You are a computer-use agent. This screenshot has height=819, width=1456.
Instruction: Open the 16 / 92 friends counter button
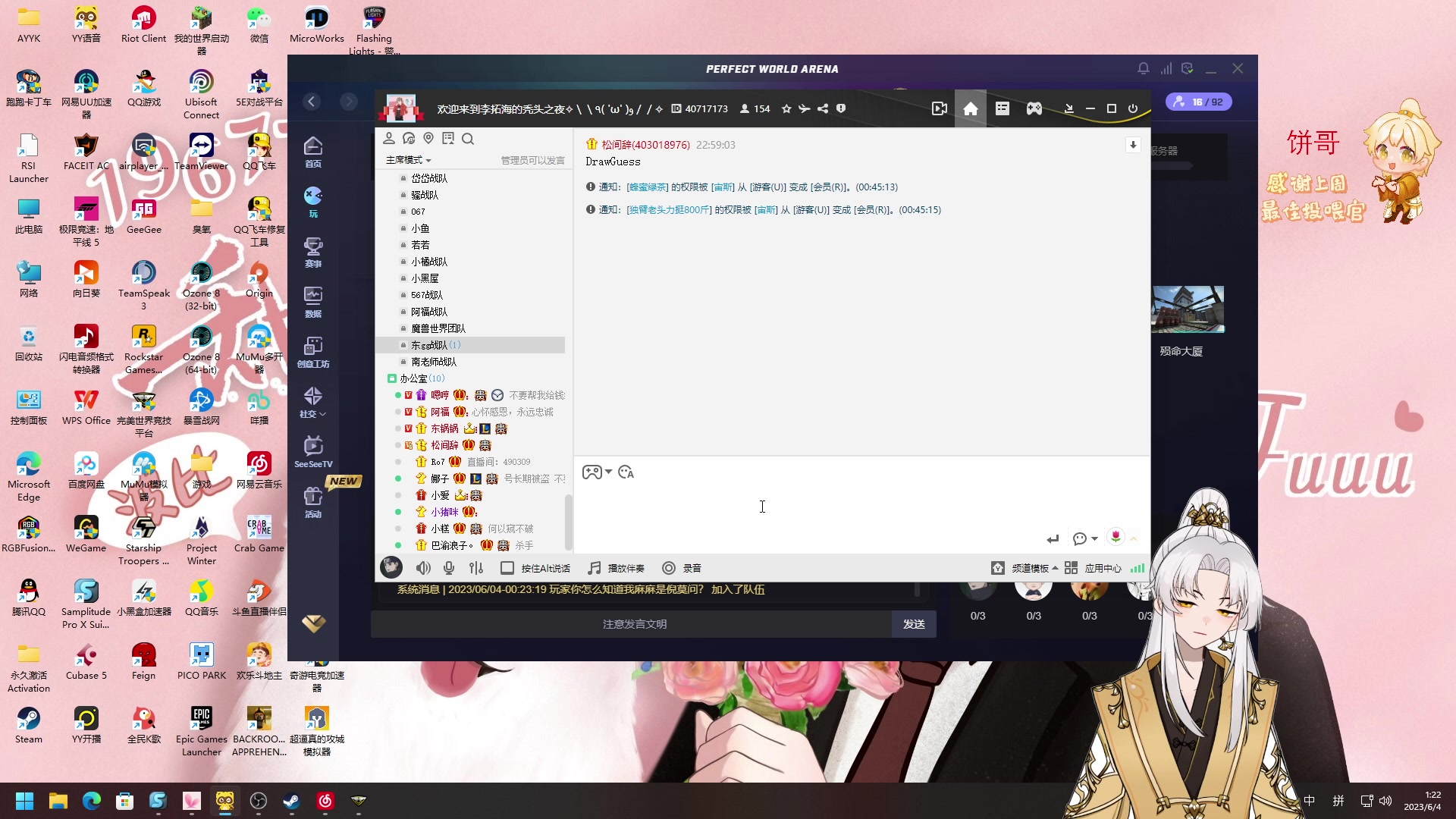1199,102
